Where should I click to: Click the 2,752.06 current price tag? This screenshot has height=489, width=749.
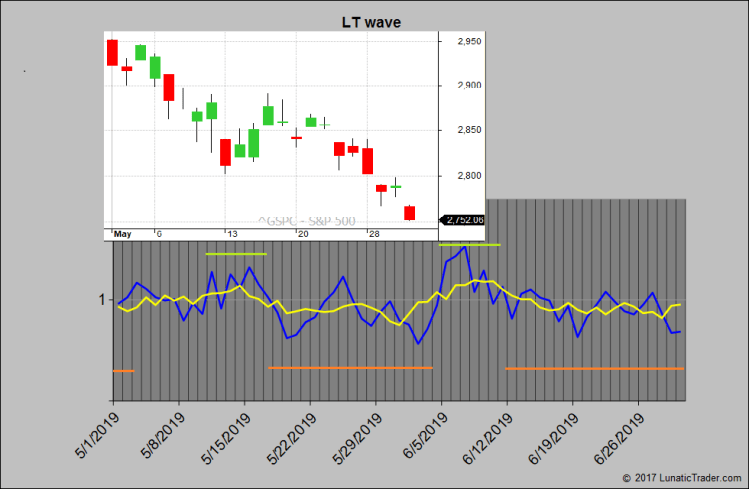463,220
